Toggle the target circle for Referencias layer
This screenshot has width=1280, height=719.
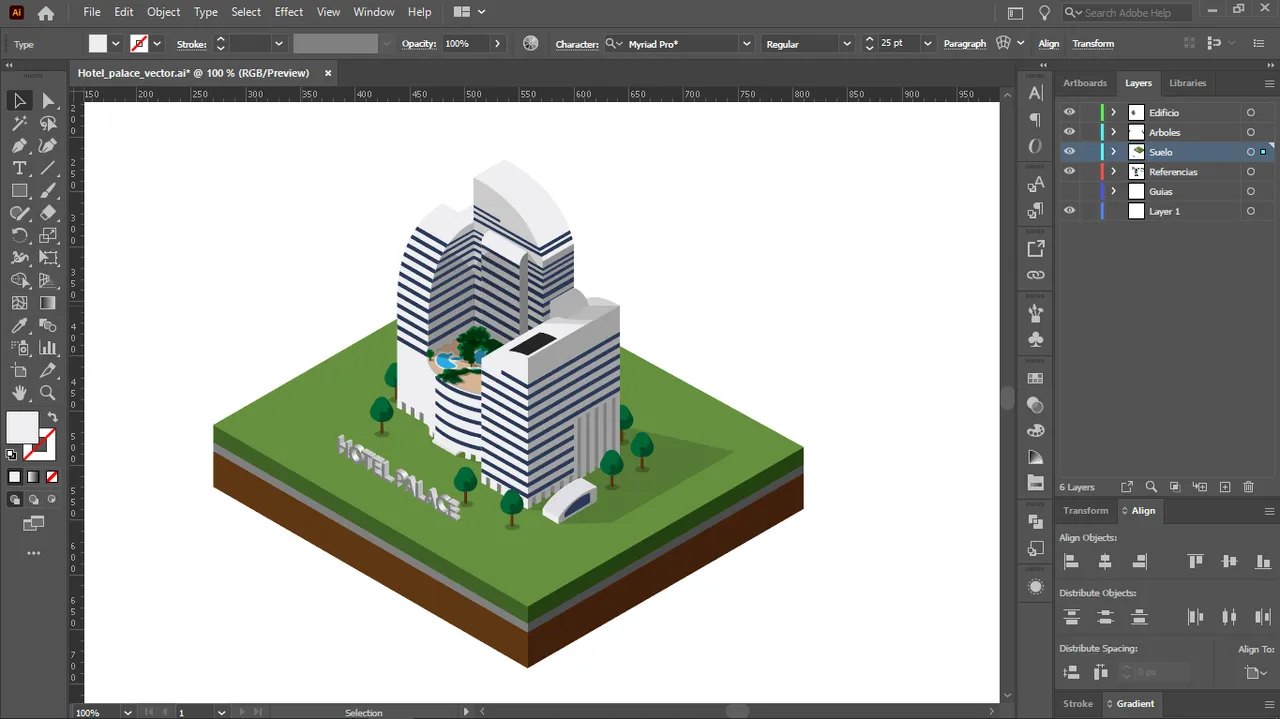pos(1250,172)
